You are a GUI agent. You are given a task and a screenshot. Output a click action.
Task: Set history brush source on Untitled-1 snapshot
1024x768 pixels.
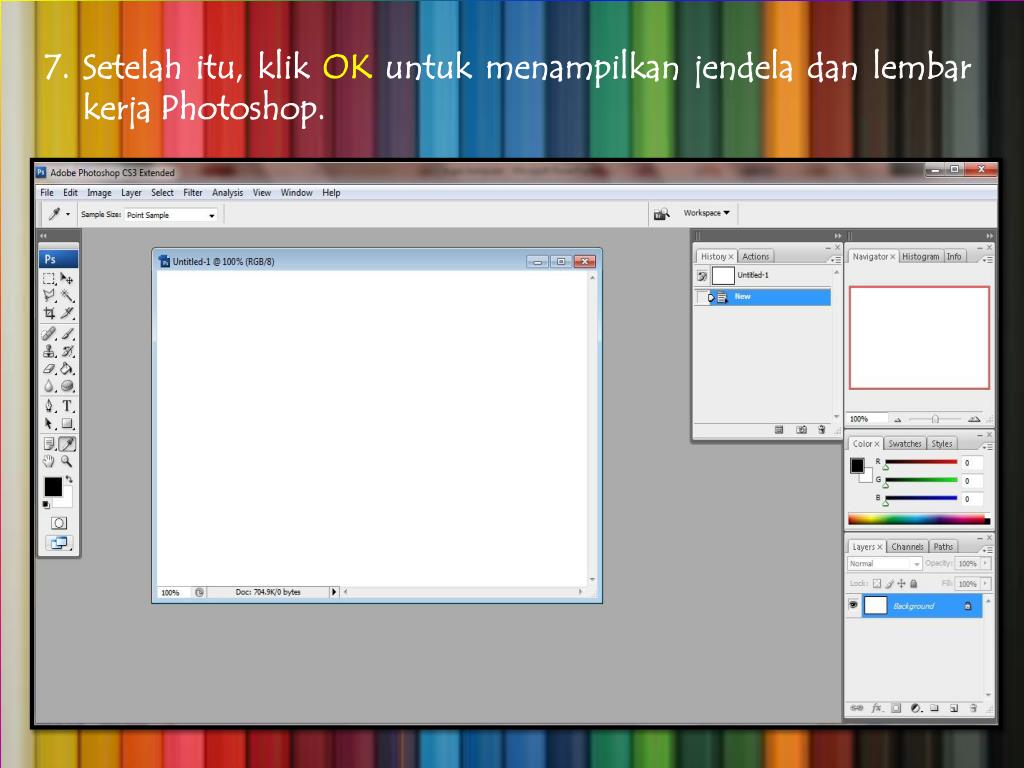click(x=702, y=276)
